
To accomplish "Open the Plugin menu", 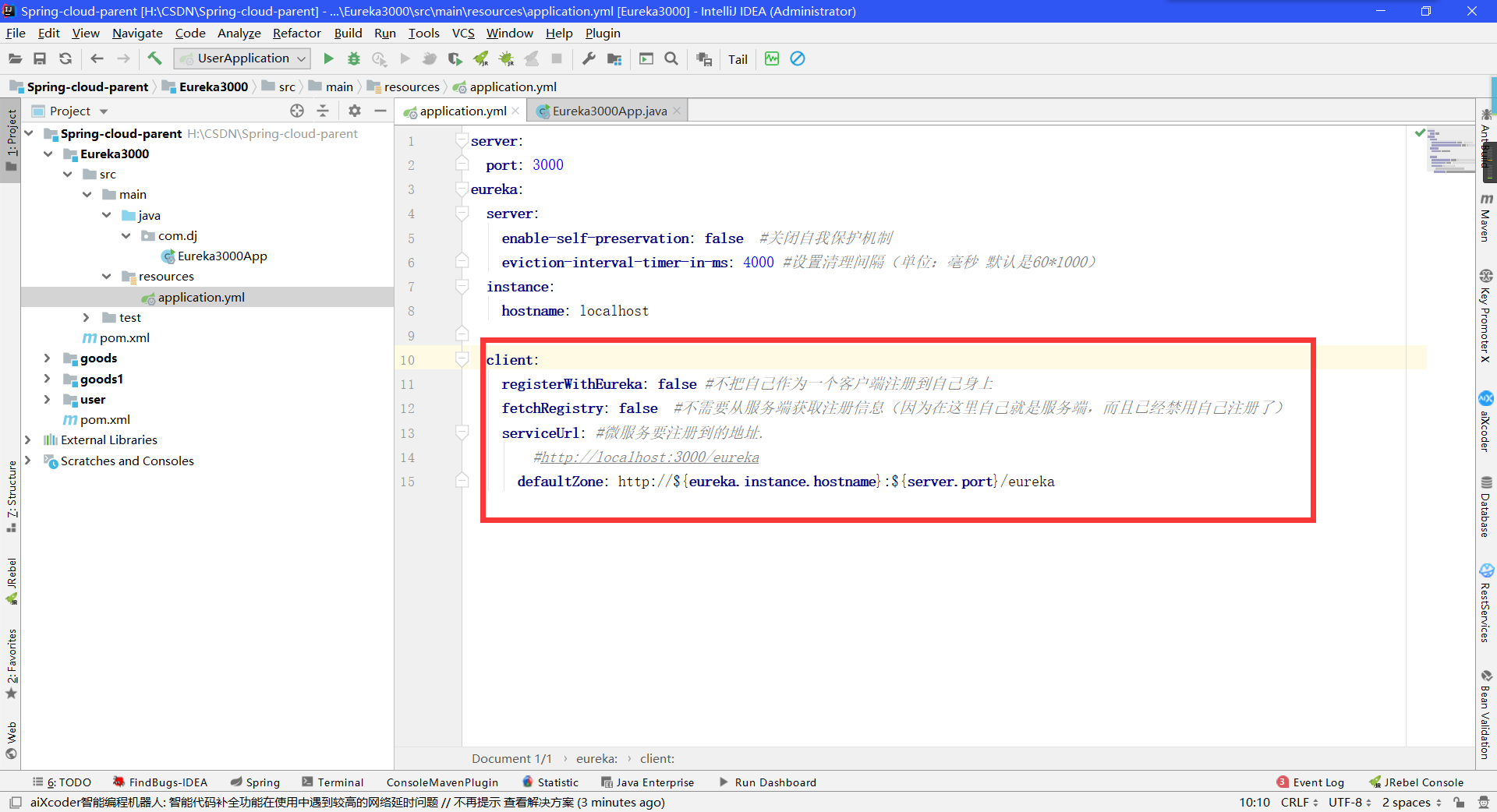I will coord(603,33).
